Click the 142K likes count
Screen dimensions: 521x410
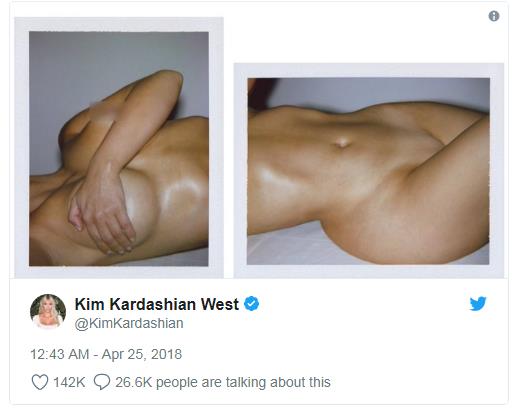(x=69, y=382)
